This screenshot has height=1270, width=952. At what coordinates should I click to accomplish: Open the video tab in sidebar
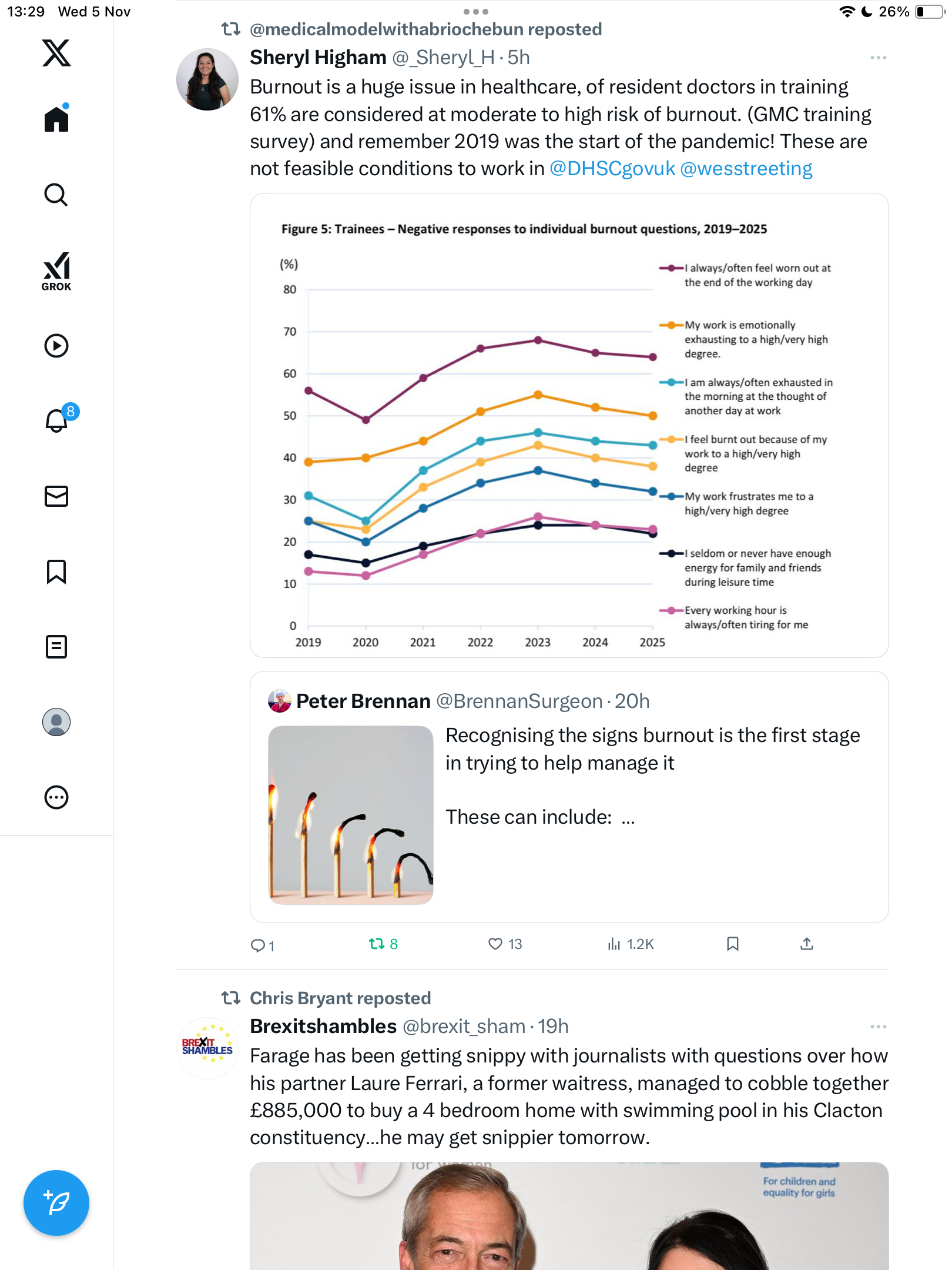point(56,346)
